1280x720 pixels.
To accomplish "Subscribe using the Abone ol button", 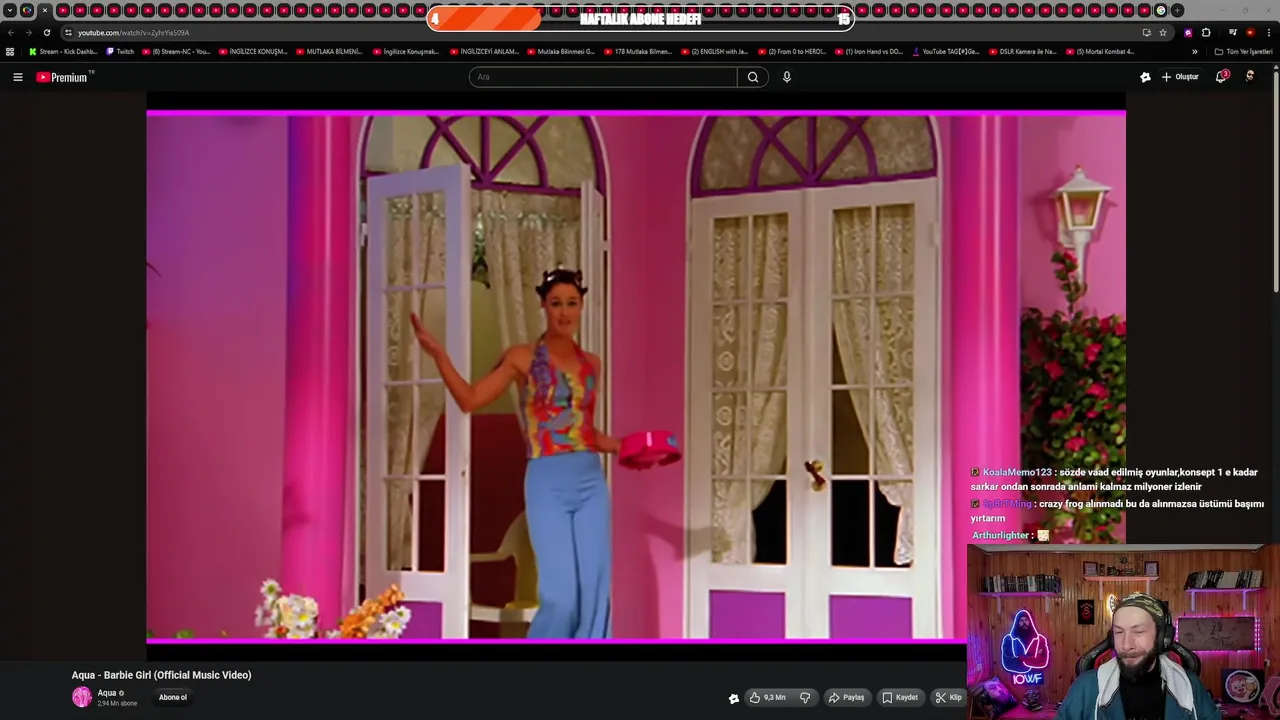I will 173,698.
